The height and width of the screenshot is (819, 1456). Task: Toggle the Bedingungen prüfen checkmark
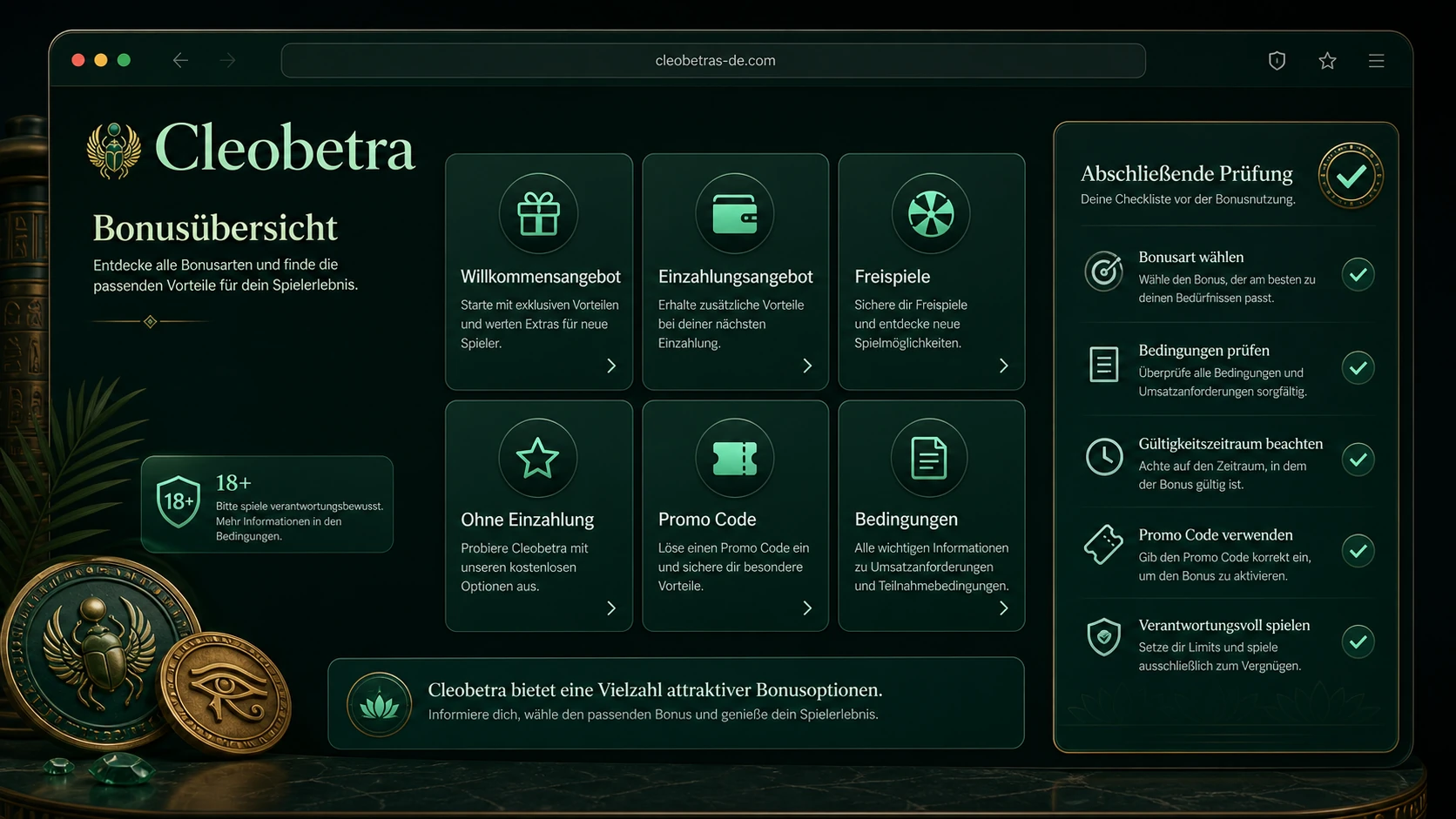(1358, 367)
